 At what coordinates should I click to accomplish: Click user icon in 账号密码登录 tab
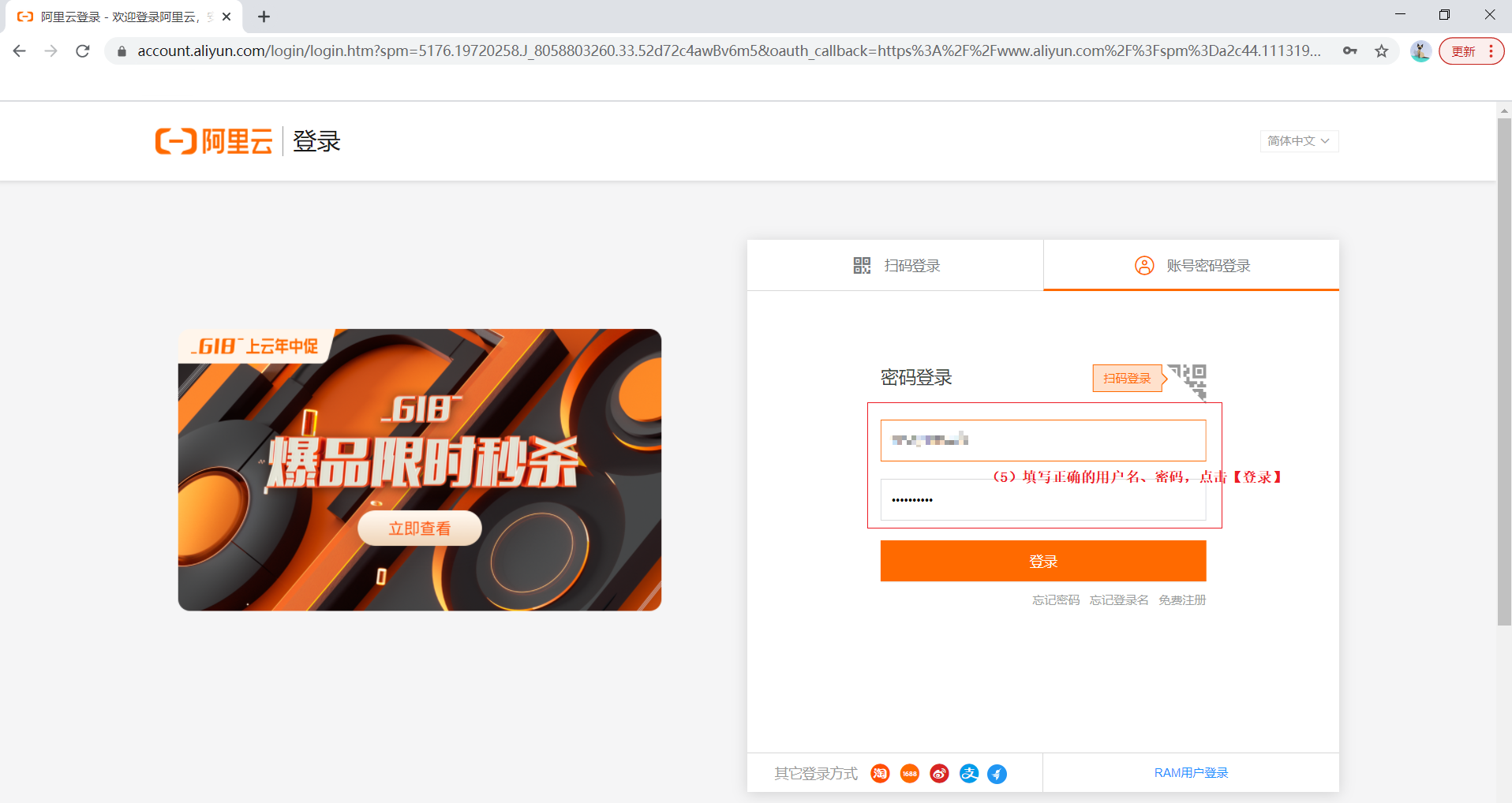coord(1144,266)
